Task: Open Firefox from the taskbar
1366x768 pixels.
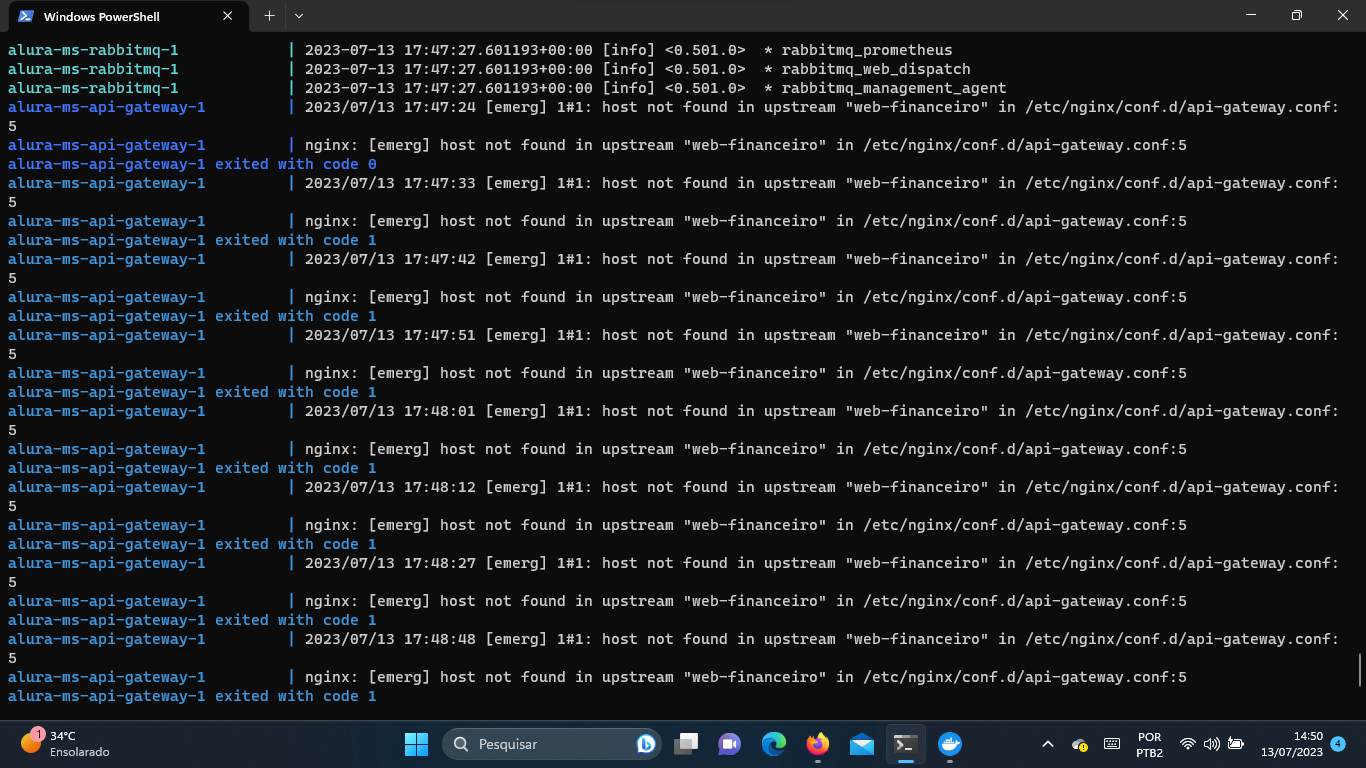Action: (818, 744)
